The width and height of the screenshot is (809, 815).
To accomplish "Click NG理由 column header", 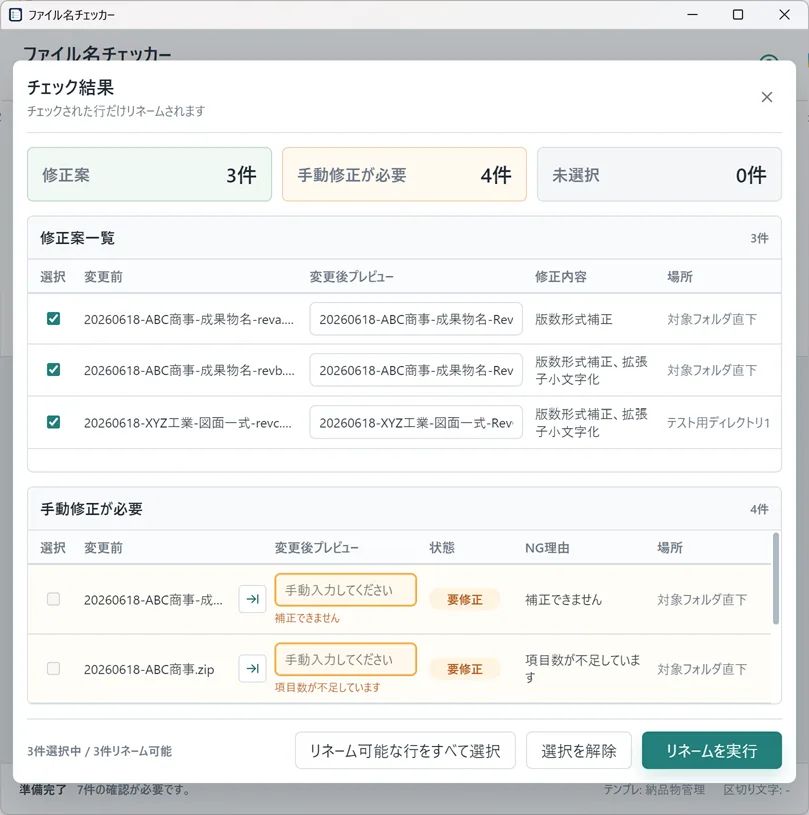I will 547,548.
